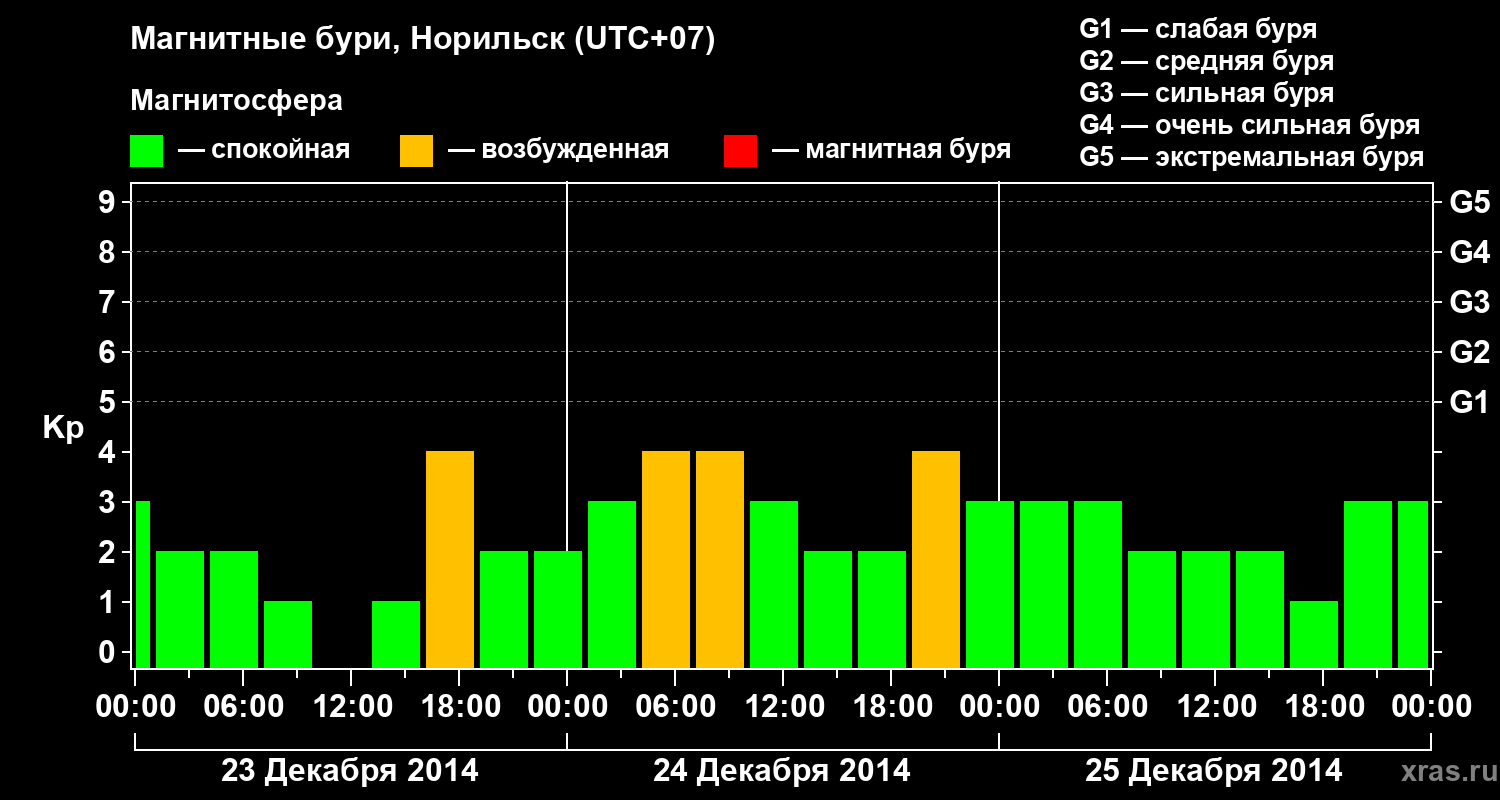Click the 'G5' right axis label
Image resolution: width=1500 pixels, height=800 pixels.
(1469, 202)
